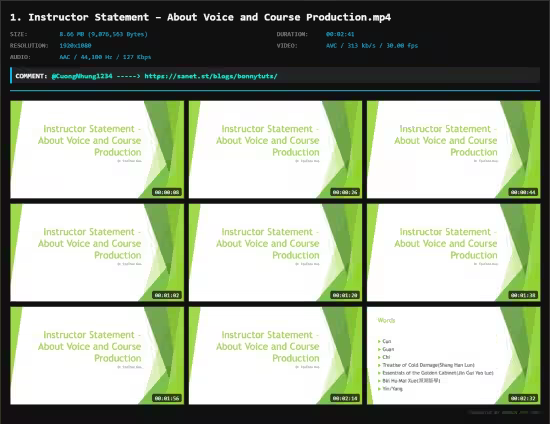
Task: Select the thumbnail timestamped 00:02:14
Action: click(275, 356)
